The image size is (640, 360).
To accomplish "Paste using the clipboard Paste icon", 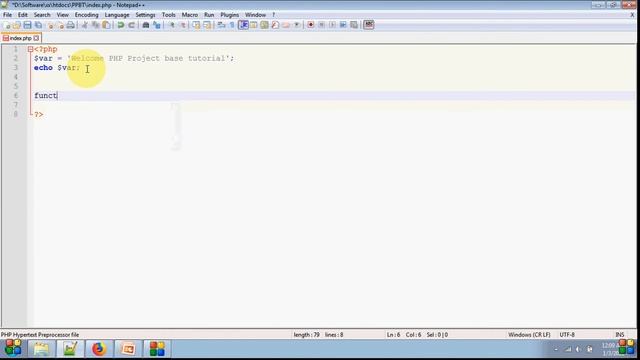I will [x=106, y=25].
